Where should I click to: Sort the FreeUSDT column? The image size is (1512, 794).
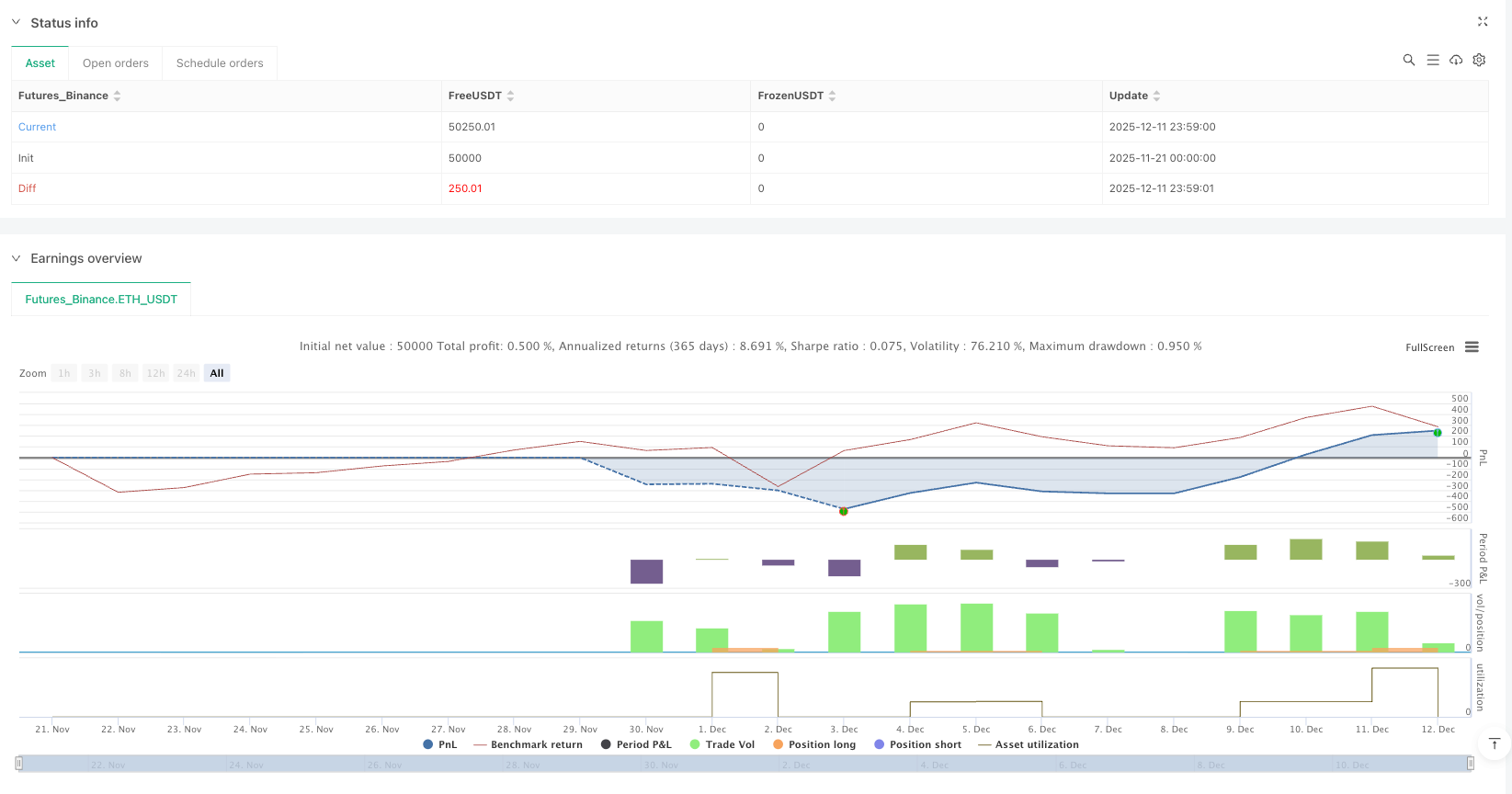click(x=510, y=96)
